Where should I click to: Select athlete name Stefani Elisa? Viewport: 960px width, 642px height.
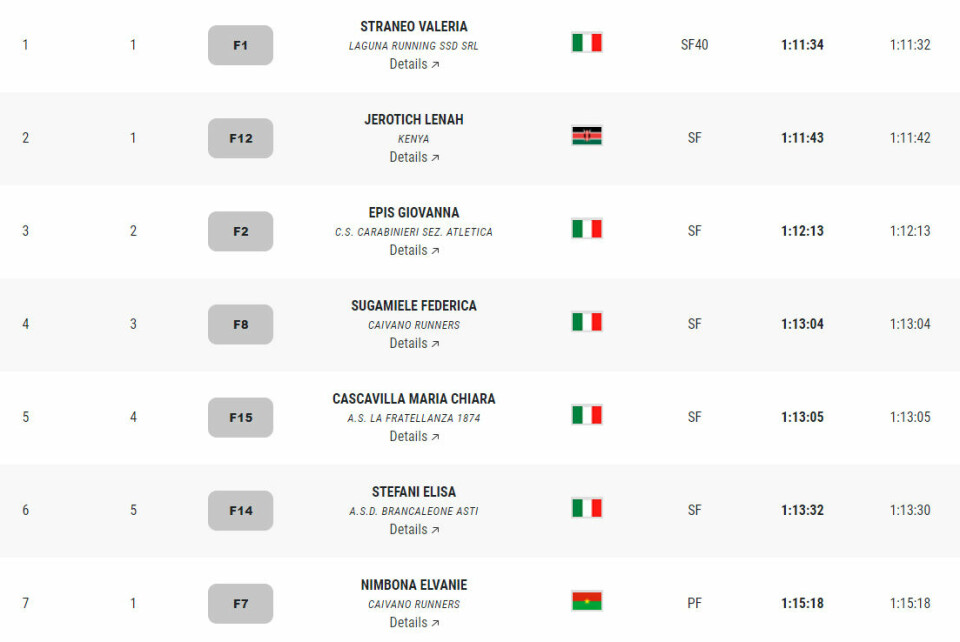(414, 492)
